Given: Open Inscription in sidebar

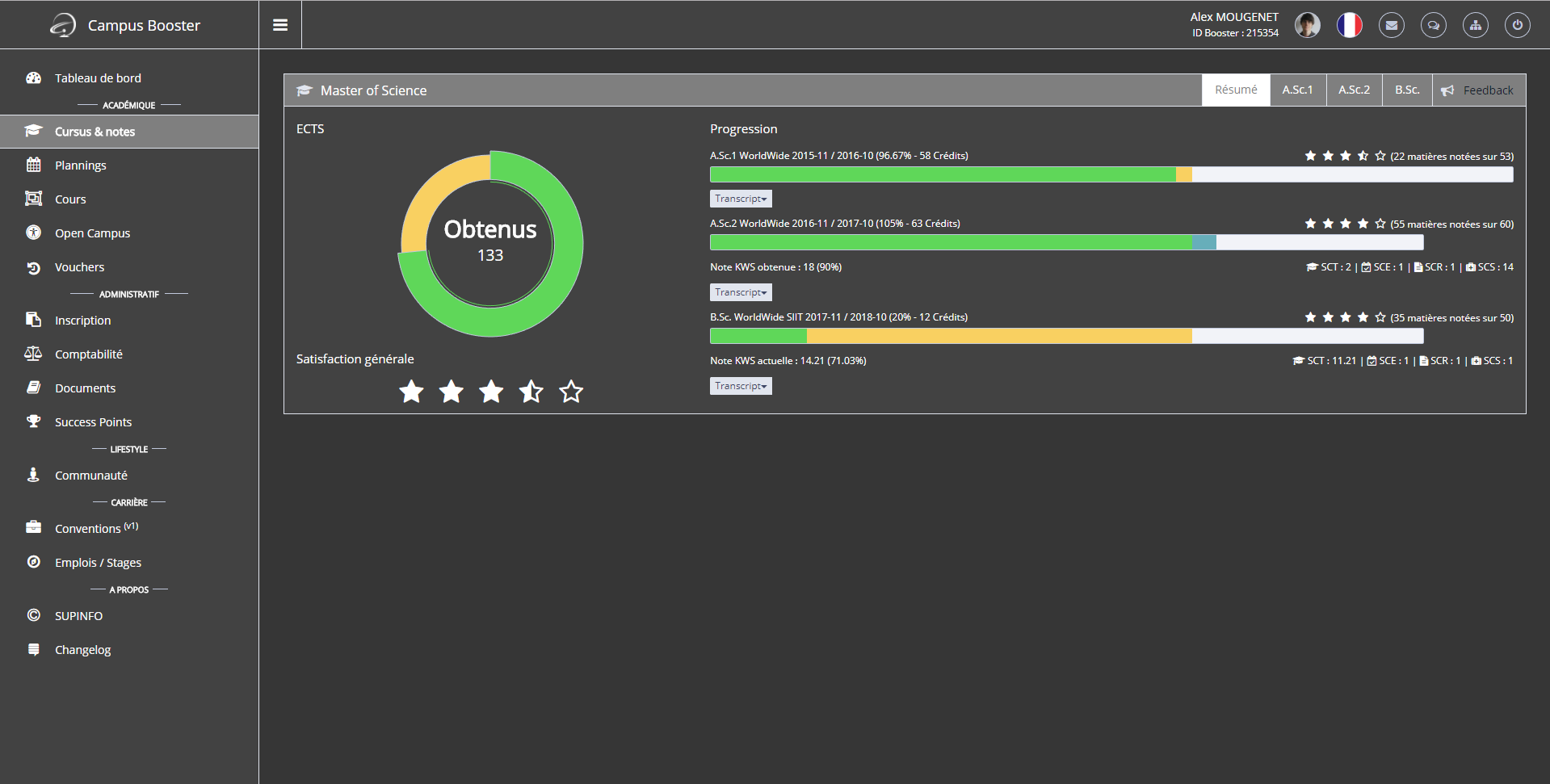Looking at the screenshot, I should (82, 321).
